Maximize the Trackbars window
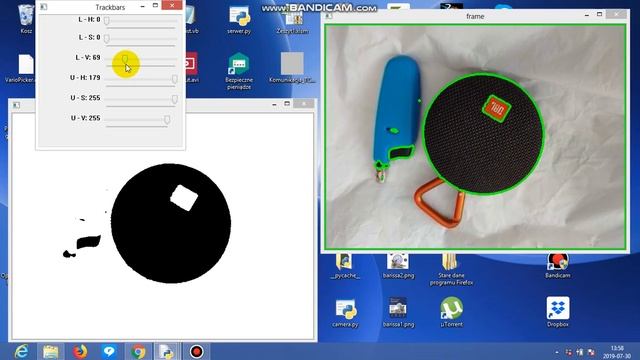Viewport: 640px width, 360px height. point(155,6)
